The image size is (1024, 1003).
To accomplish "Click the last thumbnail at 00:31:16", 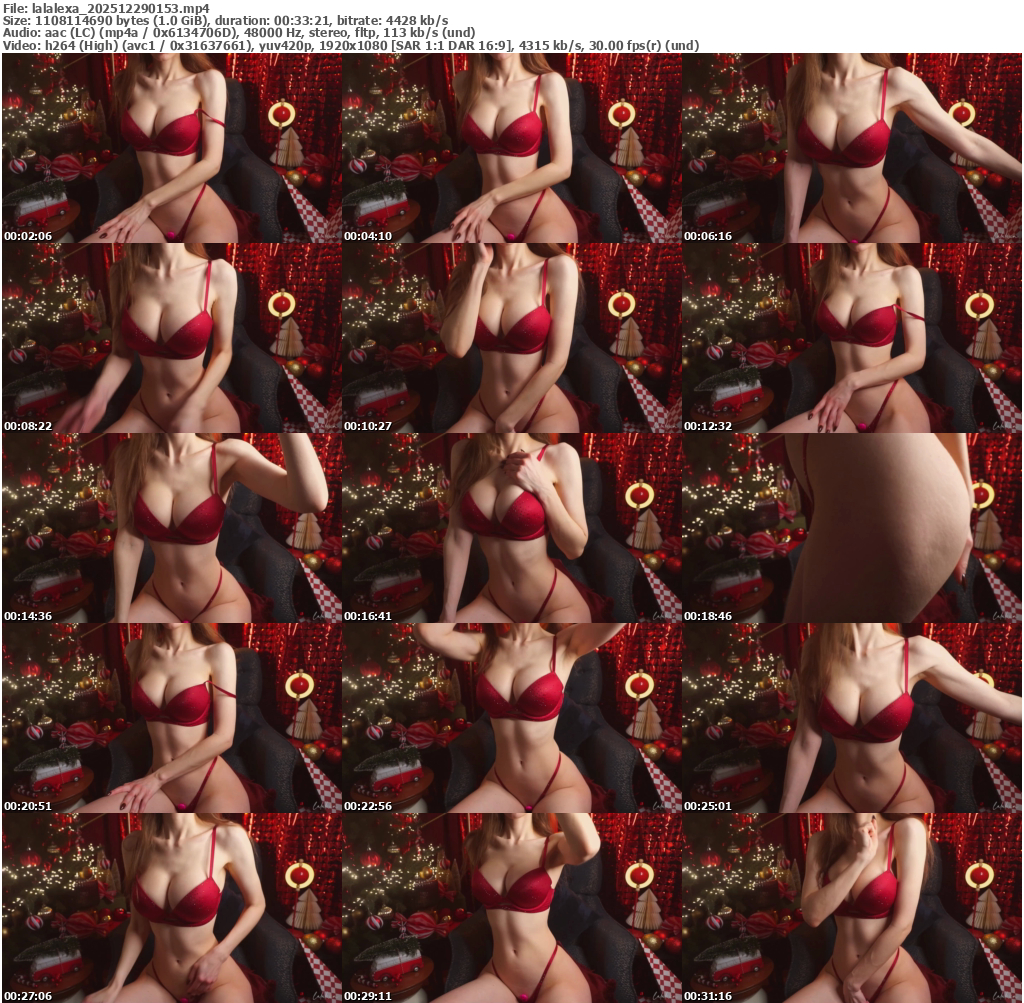I will click(851, 908).
